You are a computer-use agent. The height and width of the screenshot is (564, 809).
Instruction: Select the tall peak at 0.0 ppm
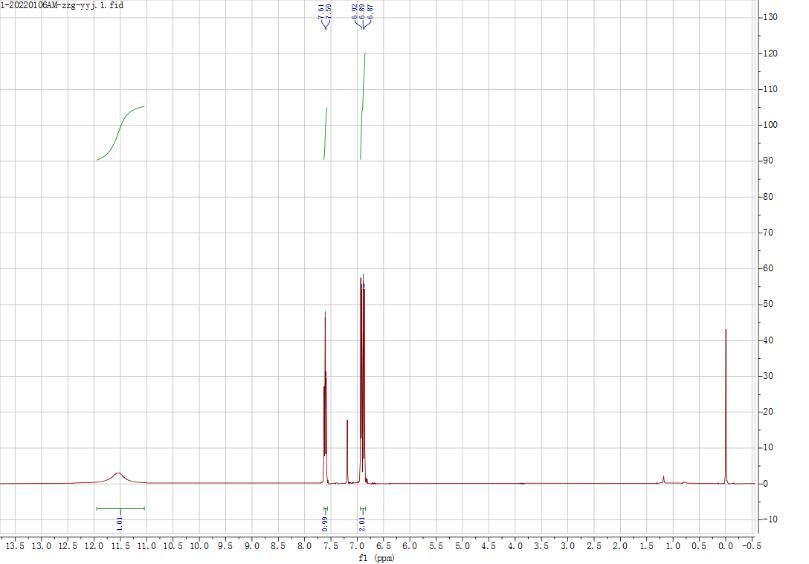click(725, 400)
